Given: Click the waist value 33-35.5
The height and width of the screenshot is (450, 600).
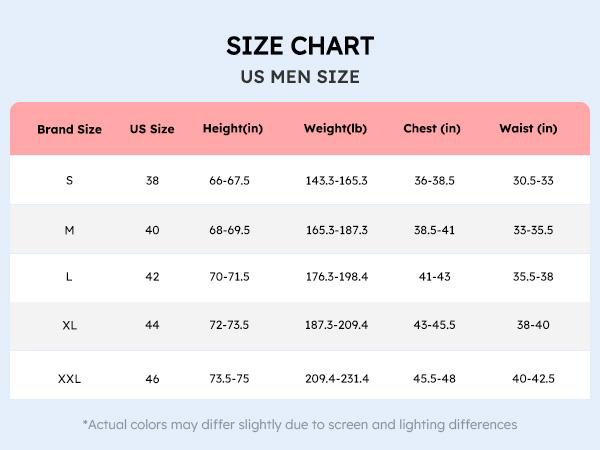Looking at the screenshot, I should (x=533, y=231).
